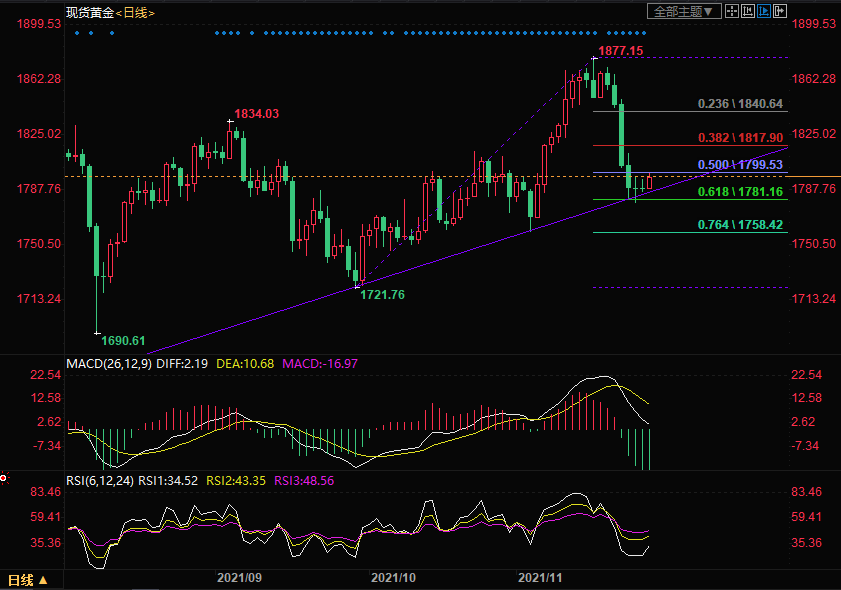841x590 pixels.
Task: Click the 1721.76 swing low label
Action: 381,295
